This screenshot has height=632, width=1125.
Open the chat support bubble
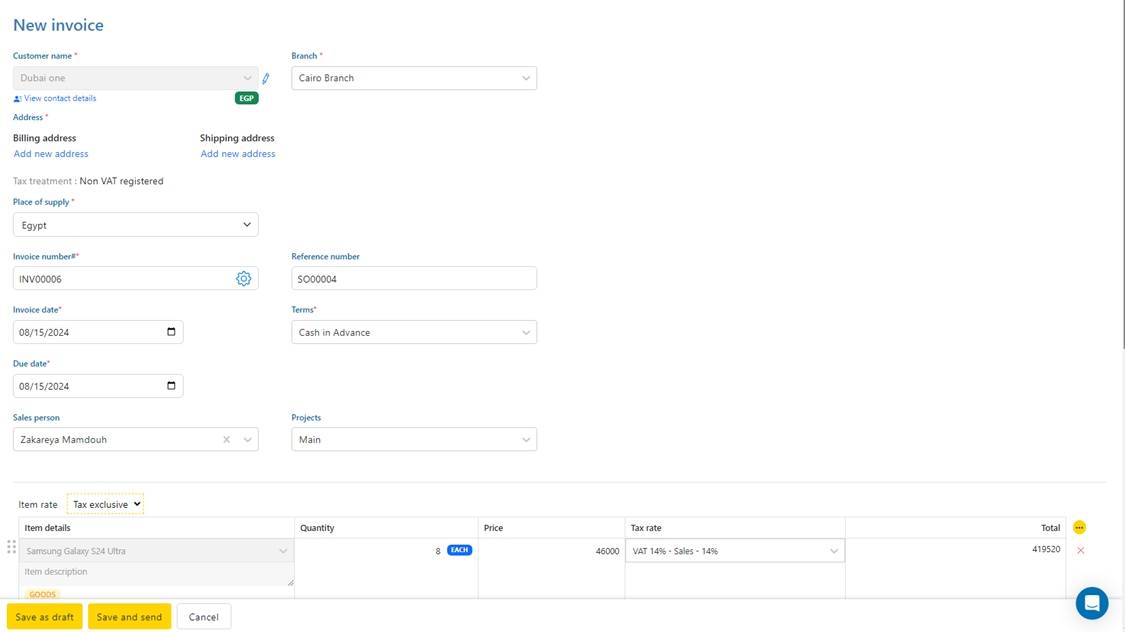click(x=1091, y=603)
